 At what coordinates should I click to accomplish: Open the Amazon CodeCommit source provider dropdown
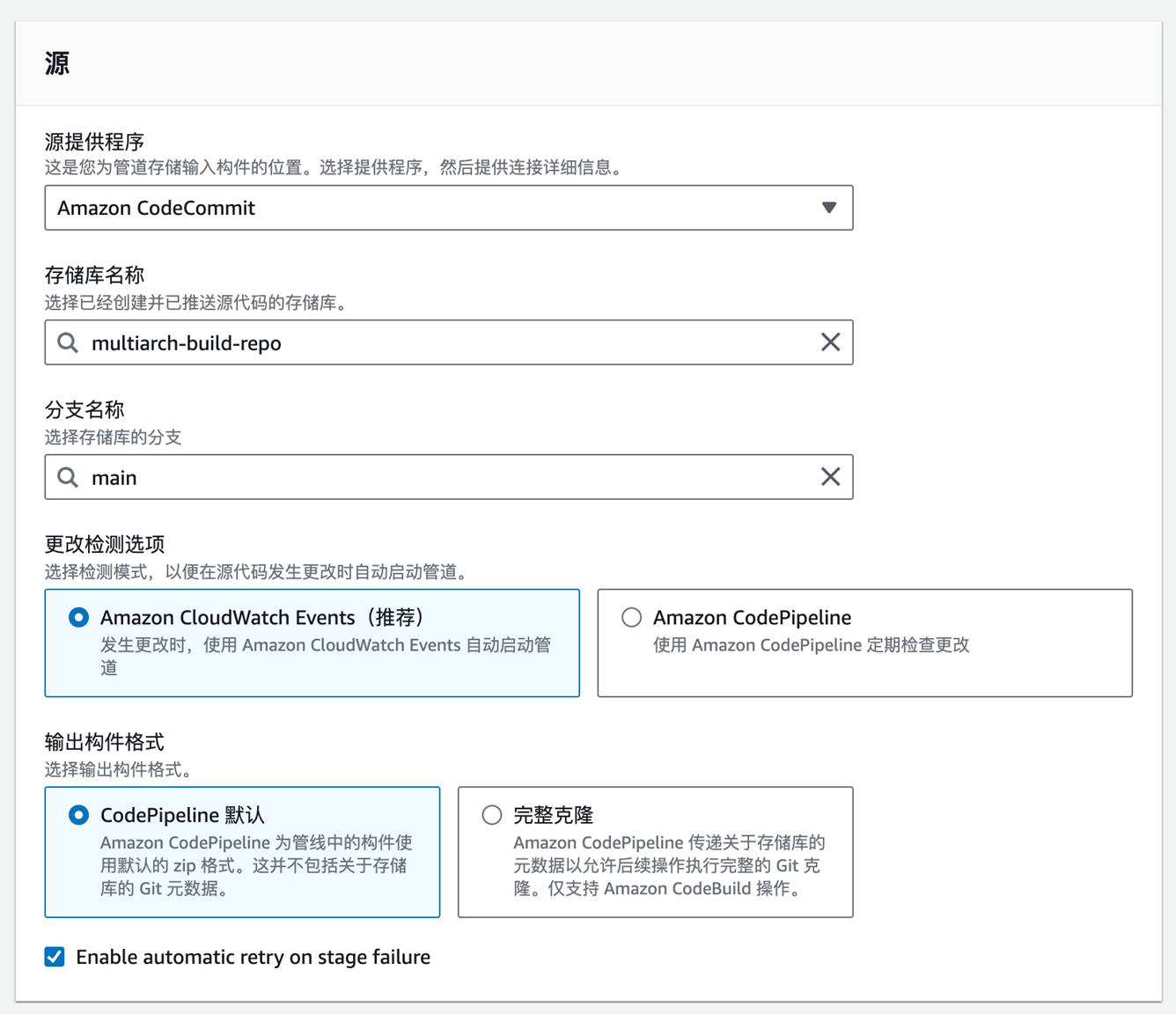(x=449, y=208)
